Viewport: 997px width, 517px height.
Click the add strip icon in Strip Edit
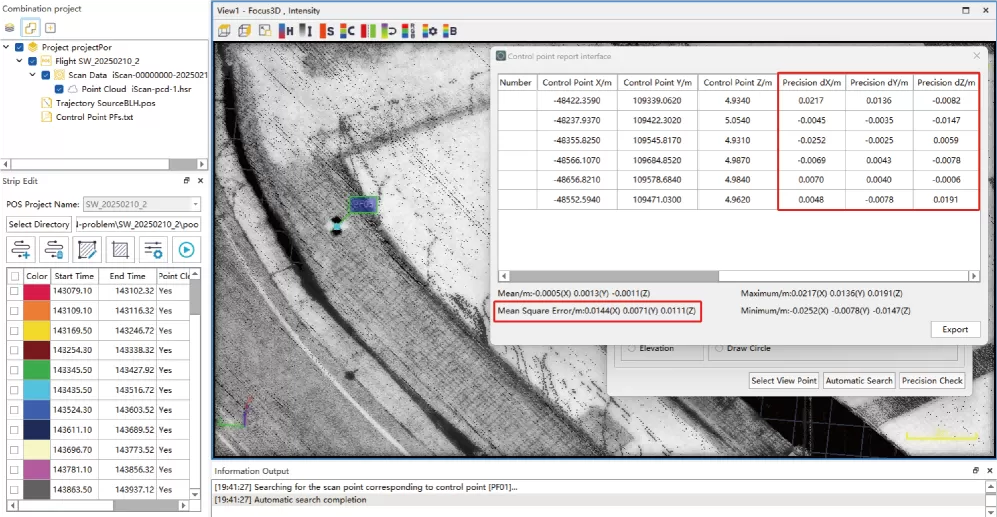(21, 250)
